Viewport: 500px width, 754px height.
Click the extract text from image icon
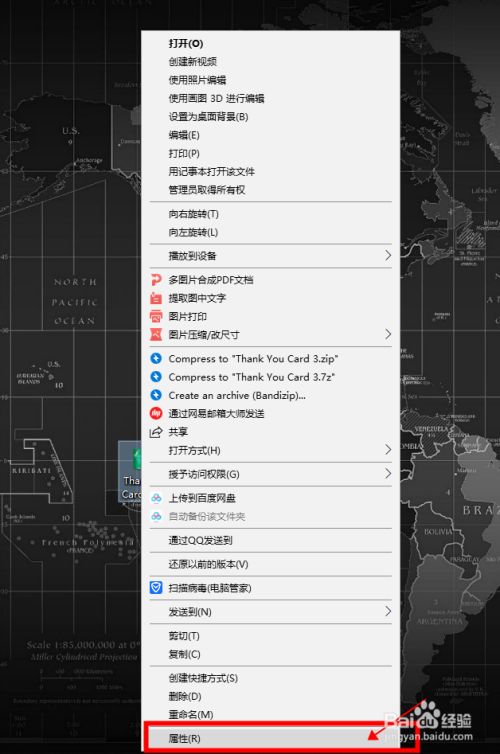click(156, 298)
